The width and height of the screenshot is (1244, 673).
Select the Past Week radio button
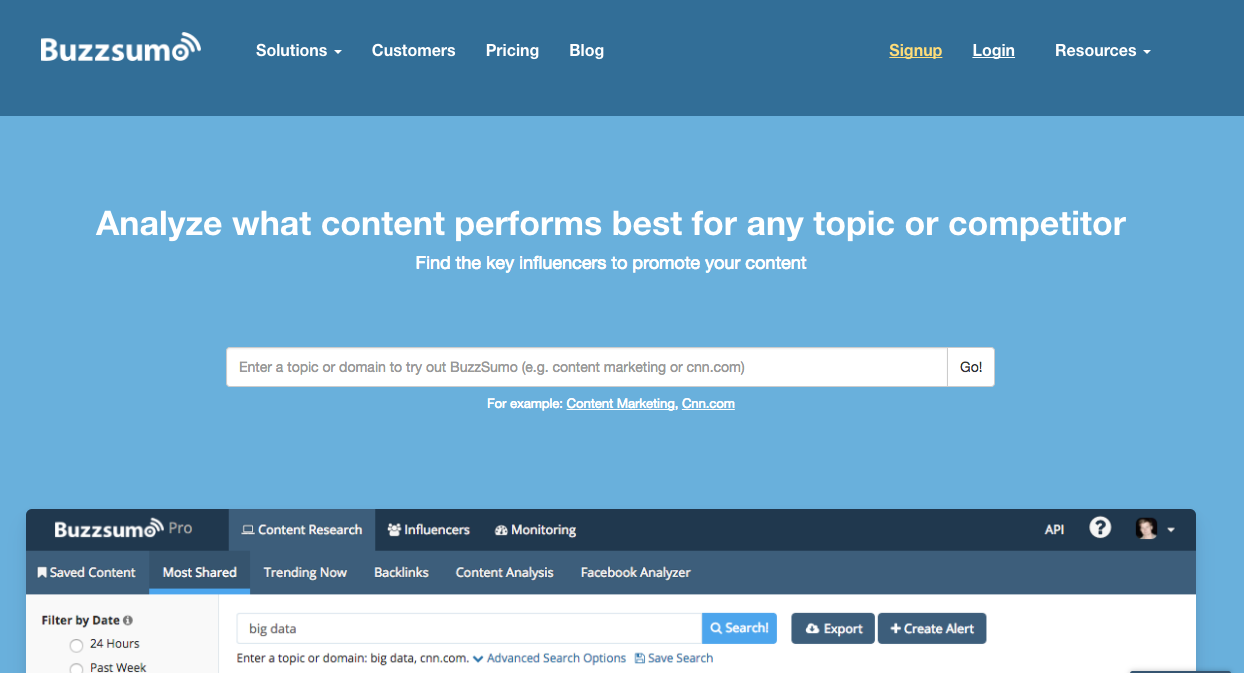(76, 668)
